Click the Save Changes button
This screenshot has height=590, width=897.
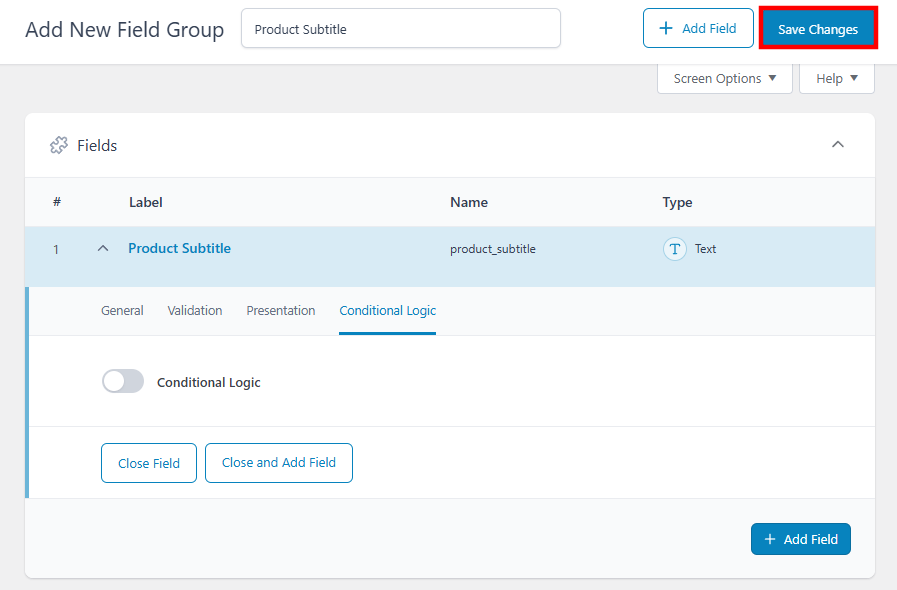pyautogui.click(x=818, y=28)
